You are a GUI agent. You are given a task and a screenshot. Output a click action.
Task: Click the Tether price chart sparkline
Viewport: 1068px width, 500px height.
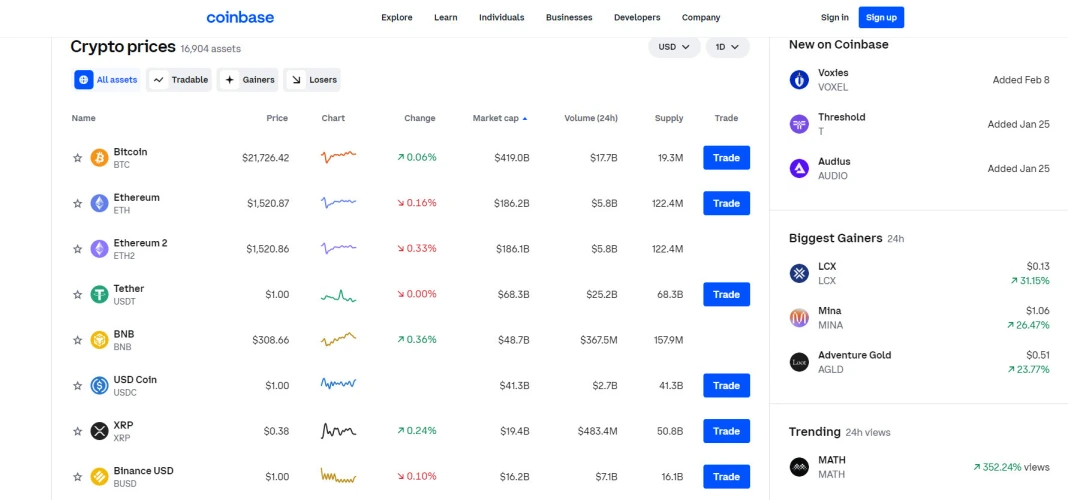(338, 295)
